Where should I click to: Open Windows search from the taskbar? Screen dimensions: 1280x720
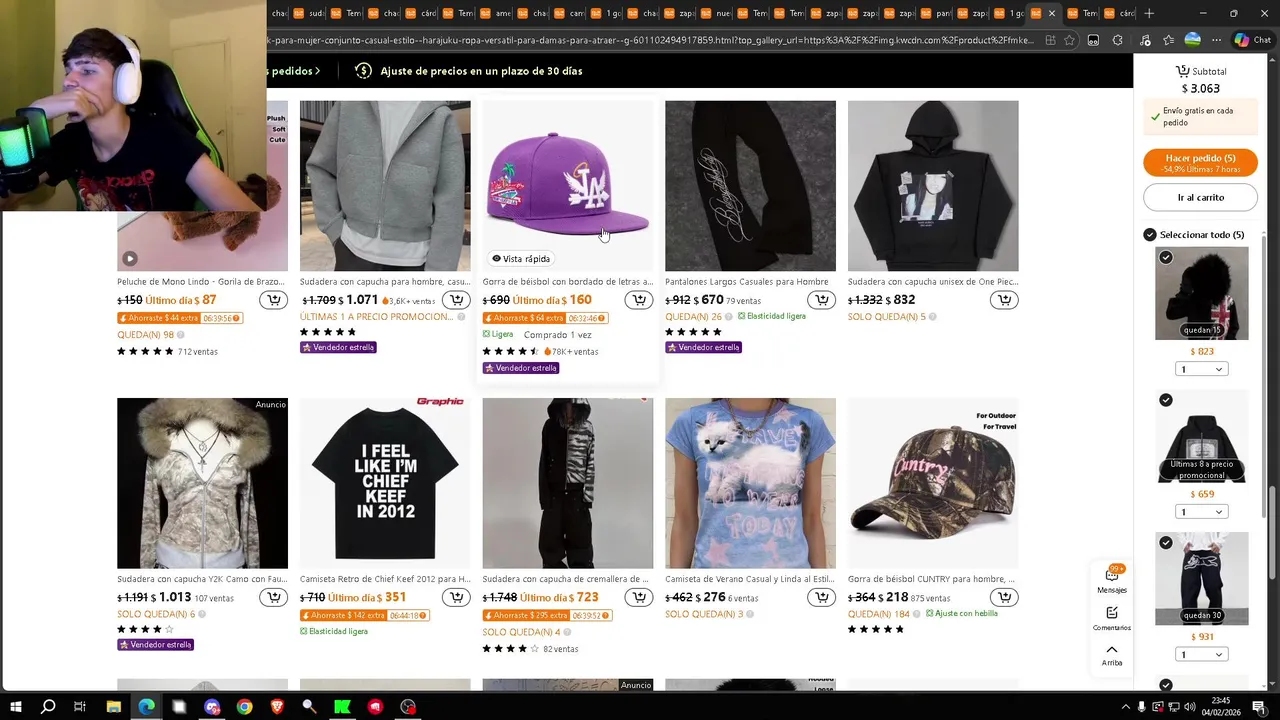(48, 707)
